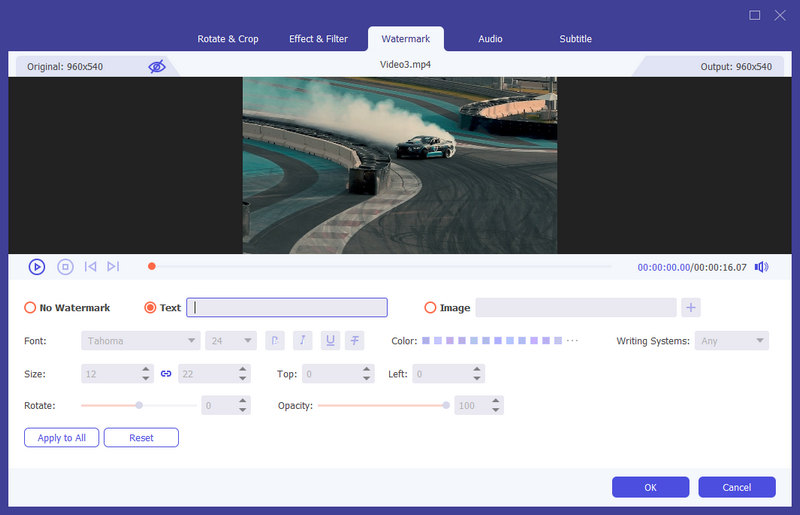The width and height of the screenshot is (800, 515).
Task: Toggle the original preview eye icon
Action: [x=157, y=67]
